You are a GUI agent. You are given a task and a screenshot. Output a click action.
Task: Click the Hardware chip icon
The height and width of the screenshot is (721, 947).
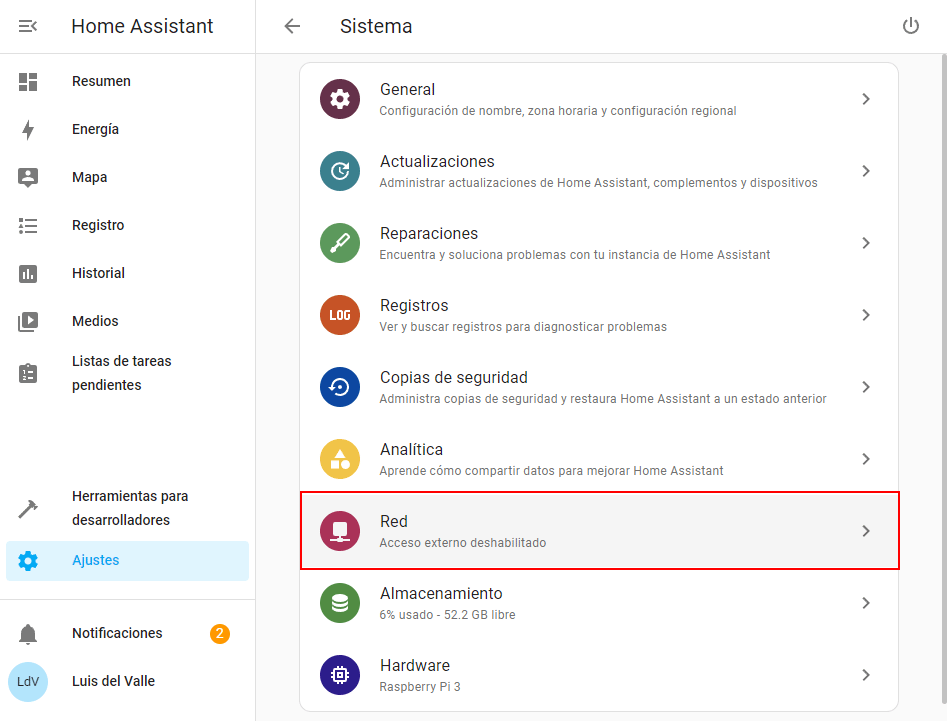coord(340,675)
